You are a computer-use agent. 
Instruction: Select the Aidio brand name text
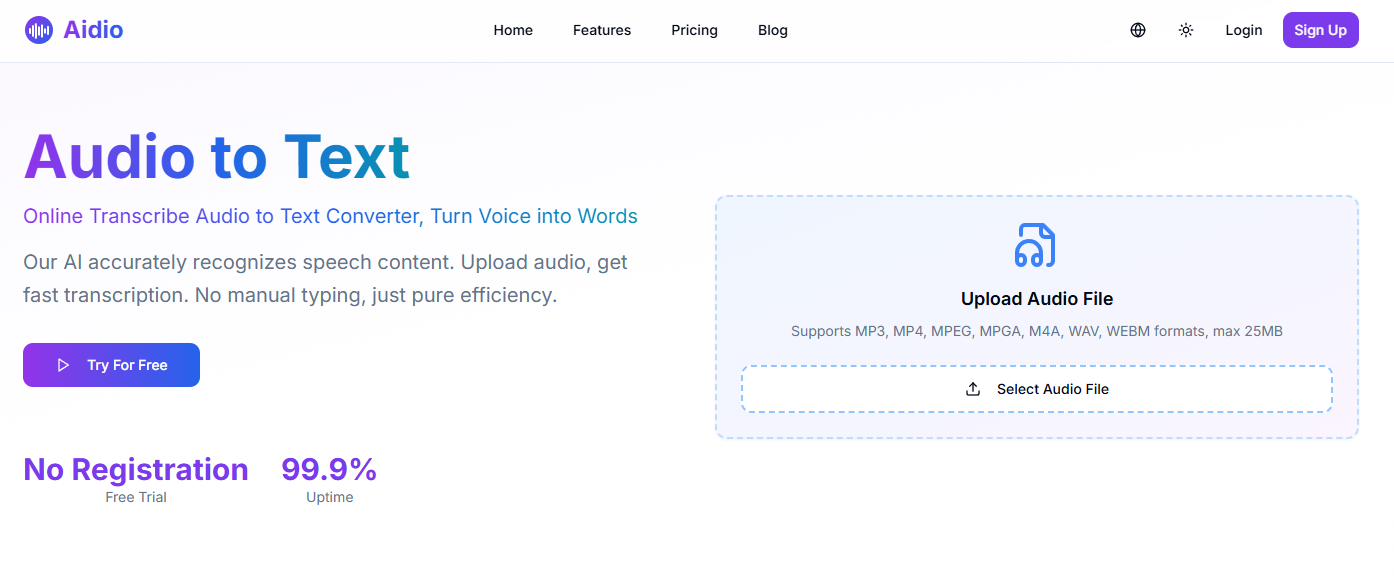[93, 29]
